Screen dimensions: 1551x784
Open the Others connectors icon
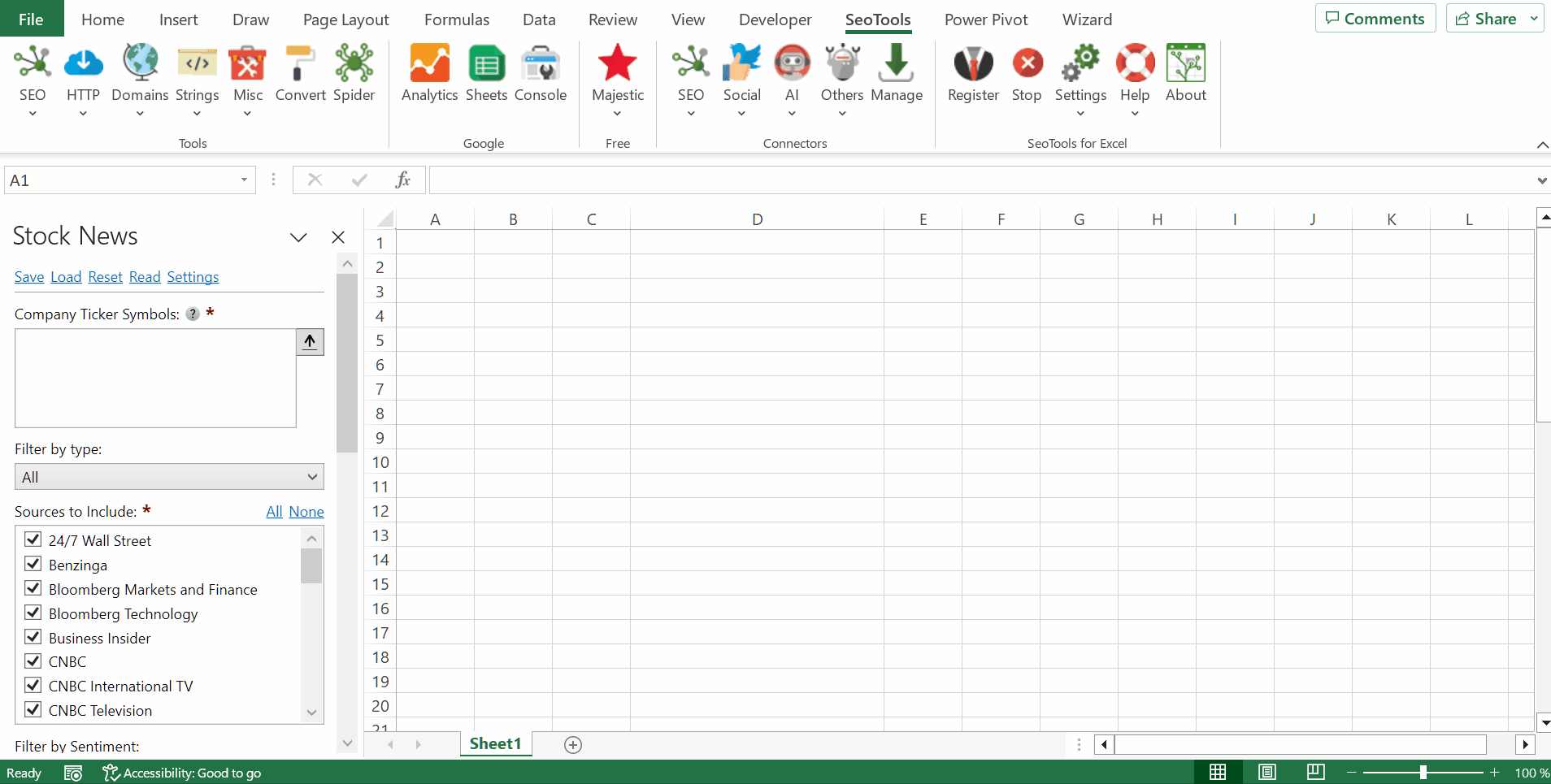coord(842,63)
